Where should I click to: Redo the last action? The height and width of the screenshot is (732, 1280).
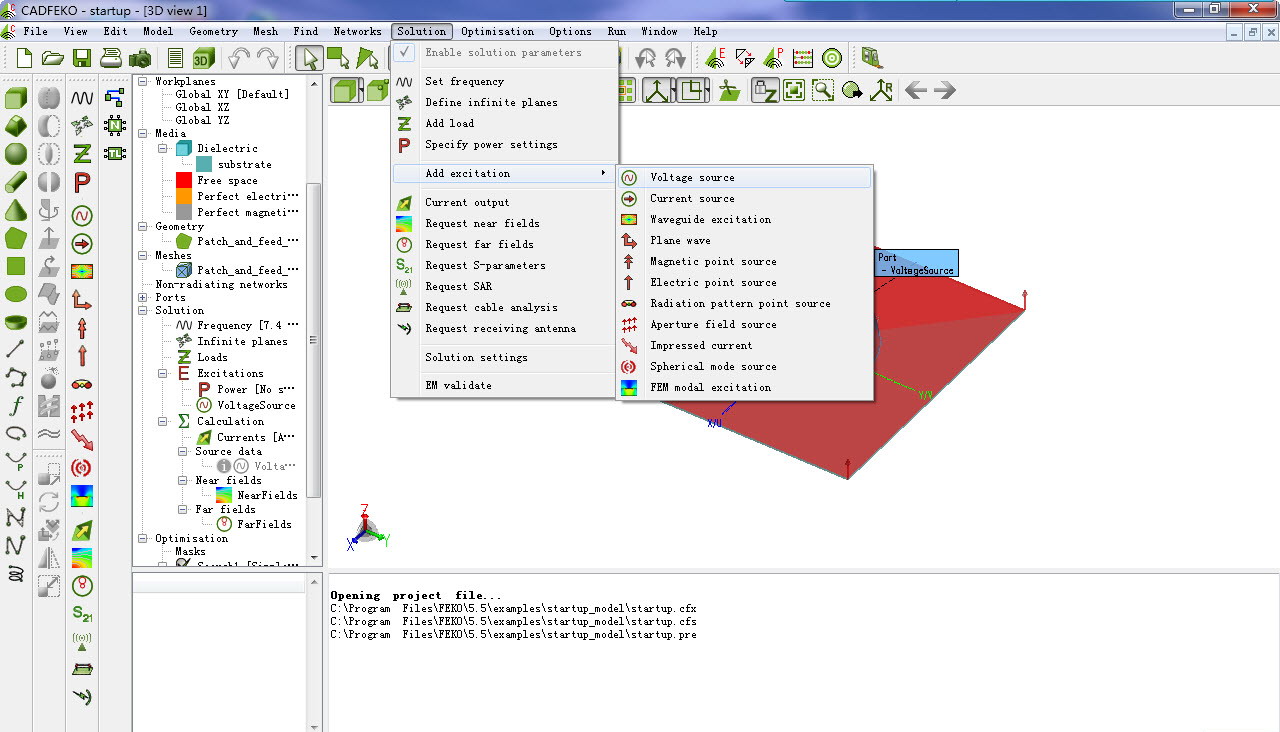pyautogui.click(x=268, y=58)
